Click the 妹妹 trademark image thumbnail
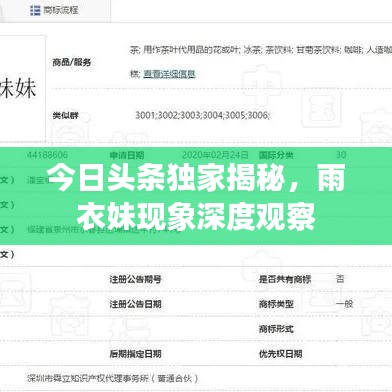This screenshot has width=392, height=392. [x=20, y=88]
